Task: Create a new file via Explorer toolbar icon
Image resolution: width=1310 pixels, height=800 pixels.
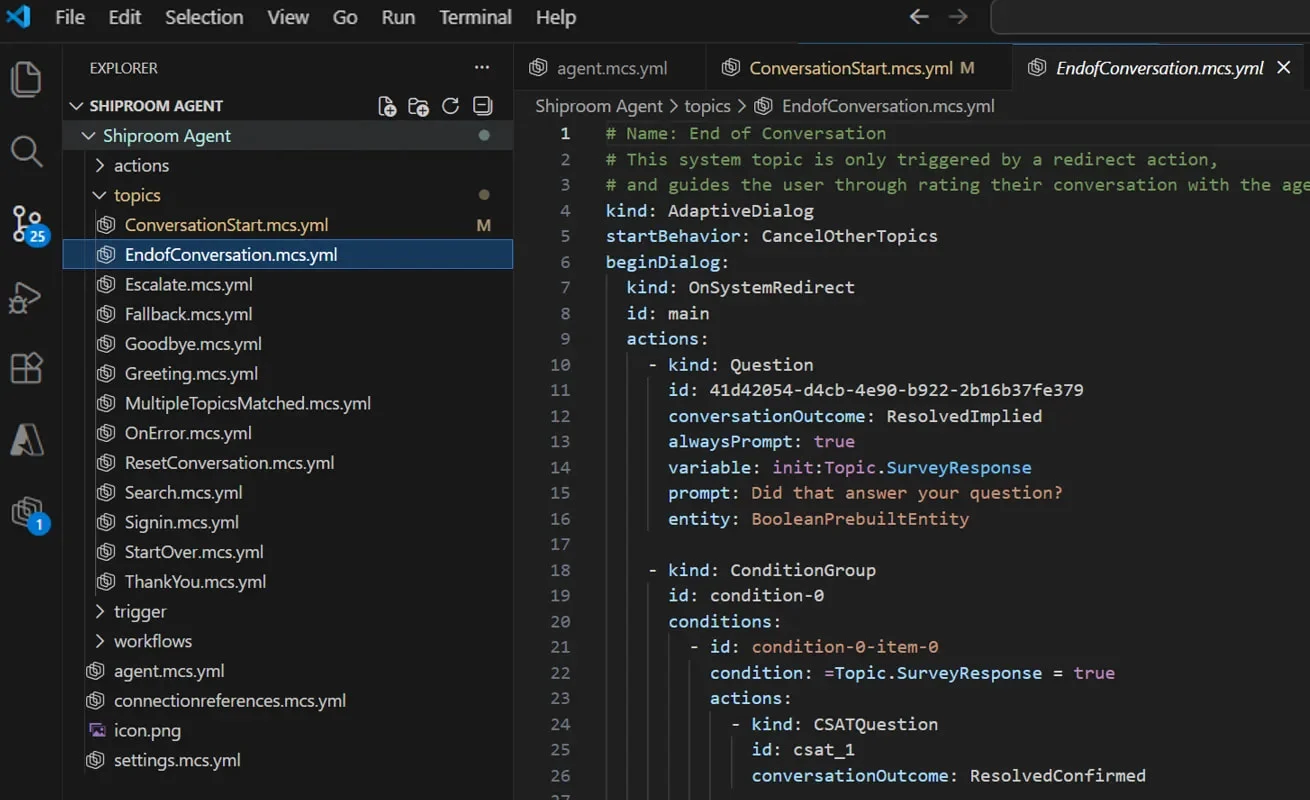Action: 387,106
